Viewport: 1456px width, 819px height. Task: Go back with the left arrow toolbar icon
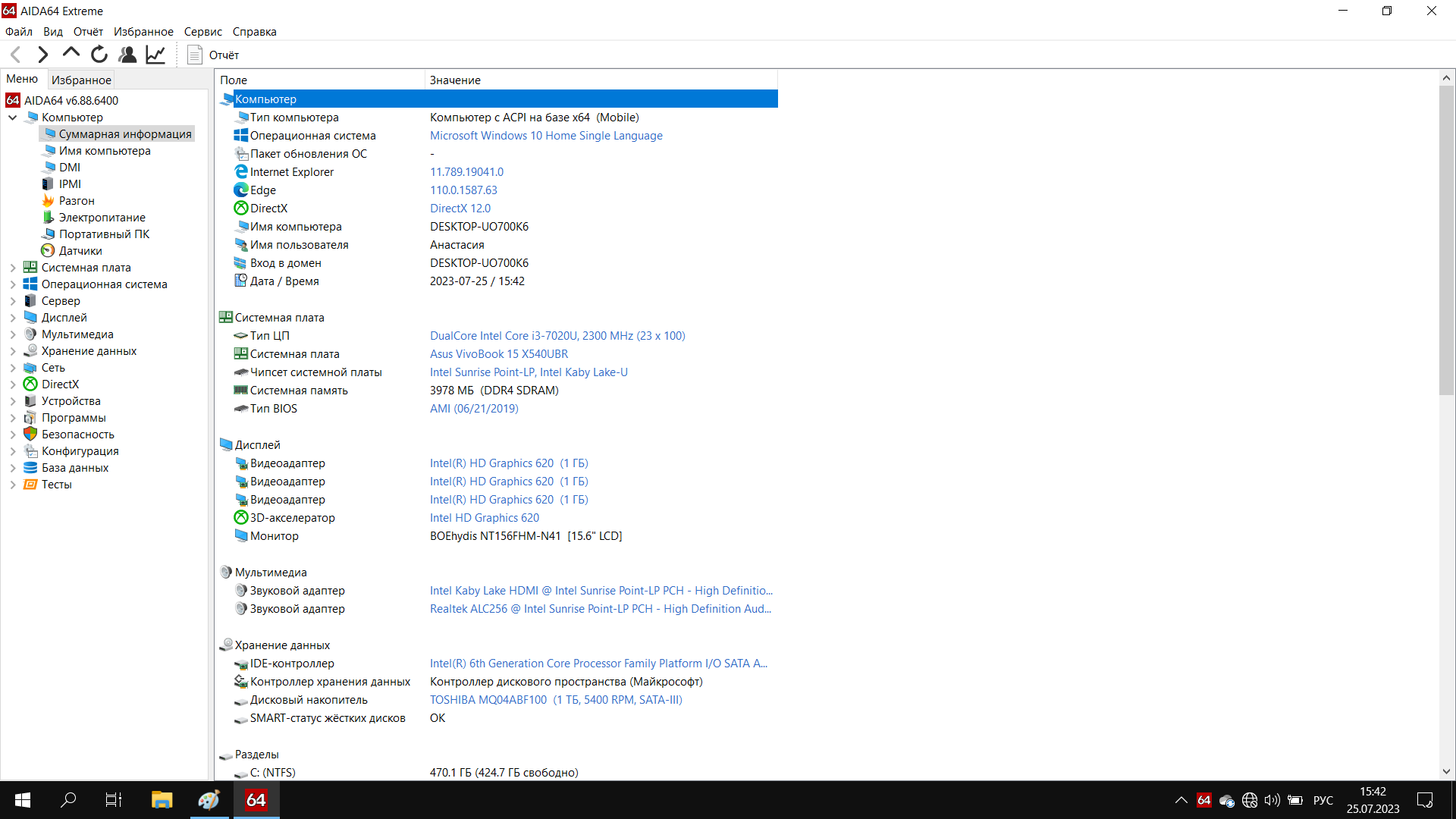[16, 55]
